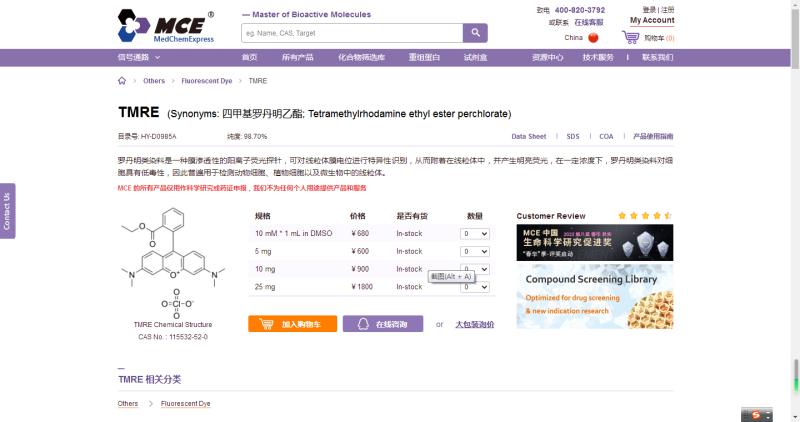Image resolution: width=800 pixels, height=422 pixels.
Task: Open the 所有产品 navigation menu
Action: coord(297,57)
